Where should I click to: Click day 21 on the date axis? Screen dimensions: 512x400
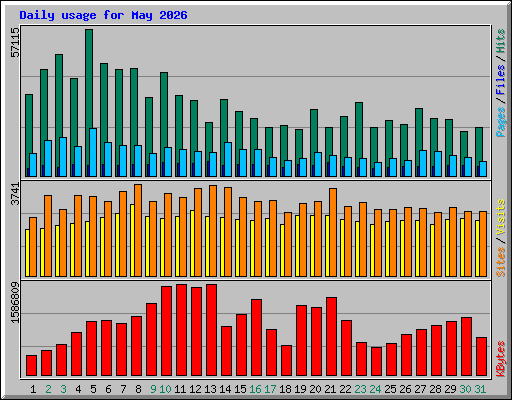[x=330, y=389]
